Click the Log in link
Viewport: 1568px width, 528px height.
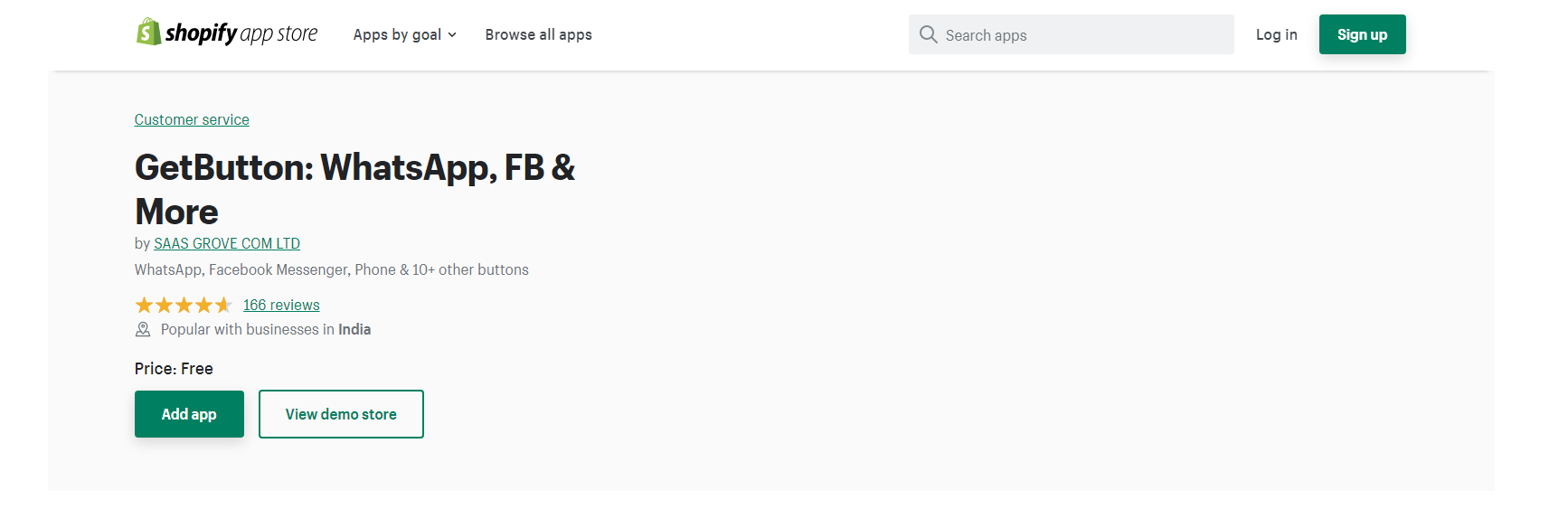1276,35
